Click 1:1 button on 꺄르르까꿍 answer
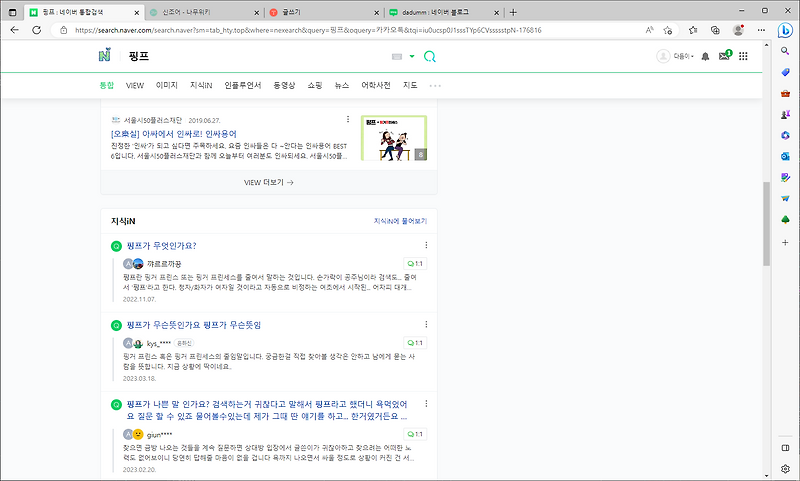Image resolution: width=800 pixels, height=481 pixels. click(415, 264)
